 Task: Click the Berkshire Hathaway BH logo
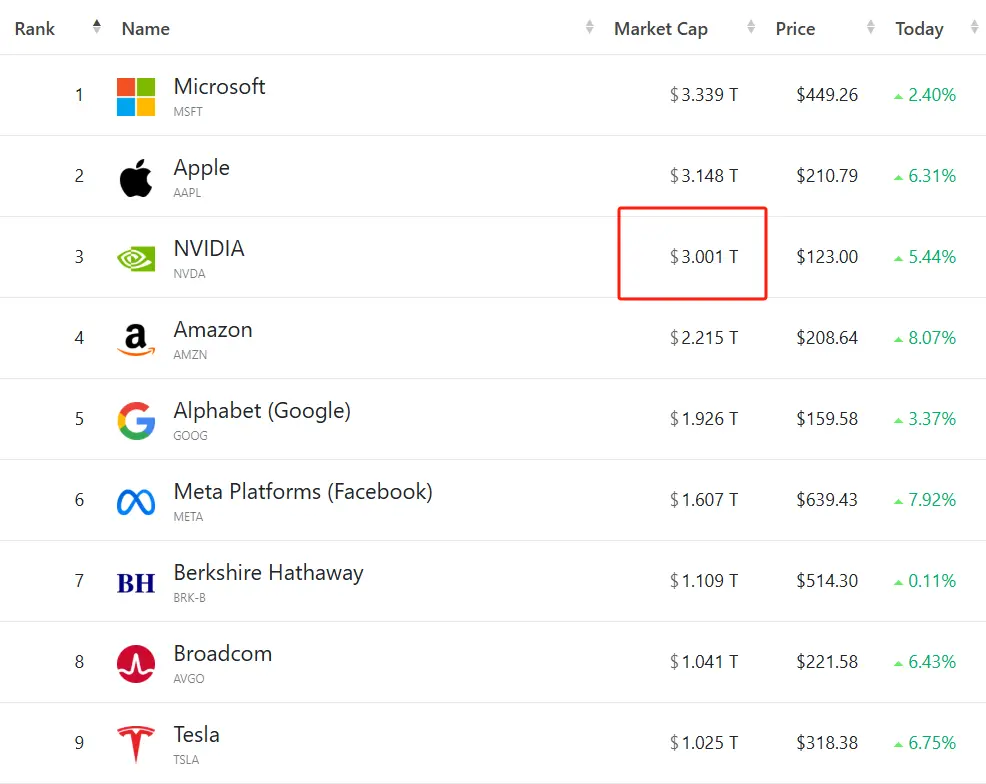tap(136, 582)
